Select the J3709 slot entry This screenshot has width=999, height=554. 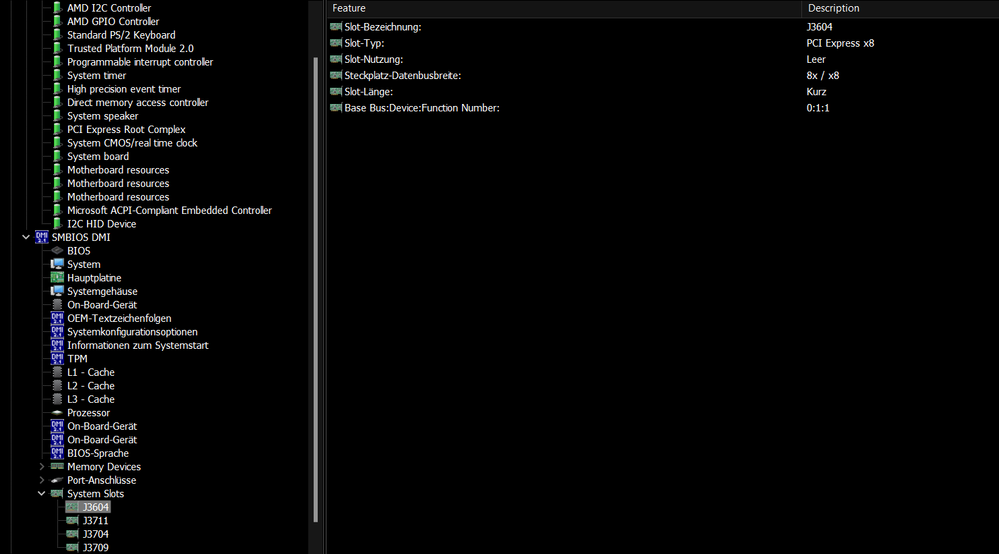click(96, 547)
